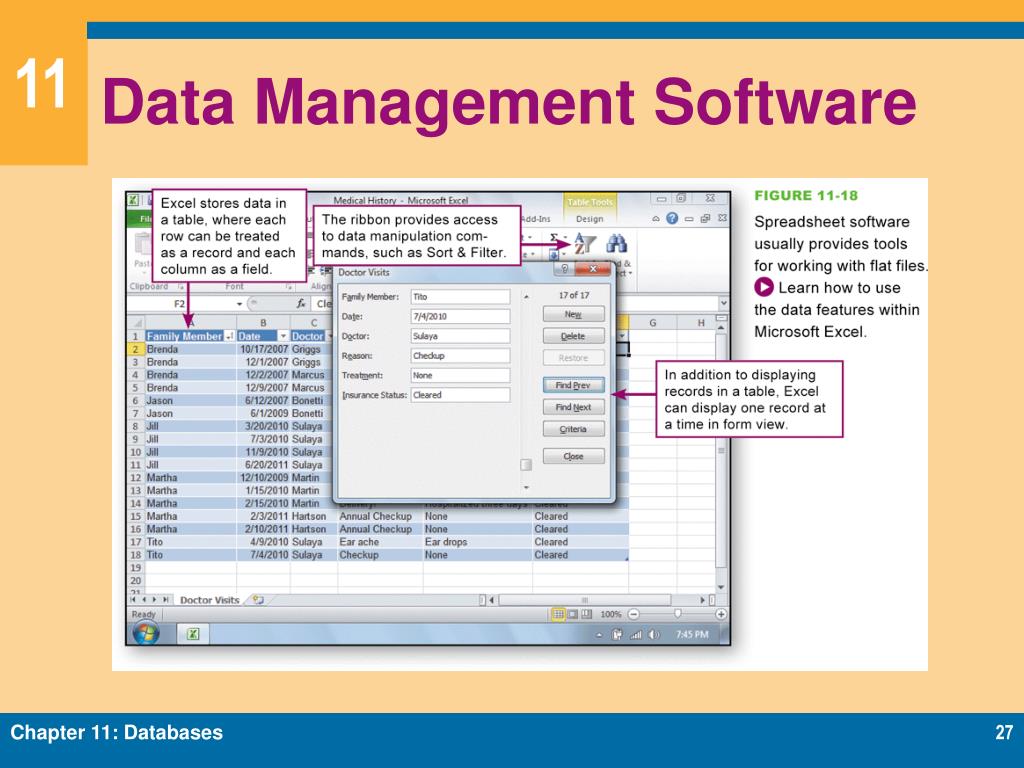Click the zoom out minus button

pos(633,614)
